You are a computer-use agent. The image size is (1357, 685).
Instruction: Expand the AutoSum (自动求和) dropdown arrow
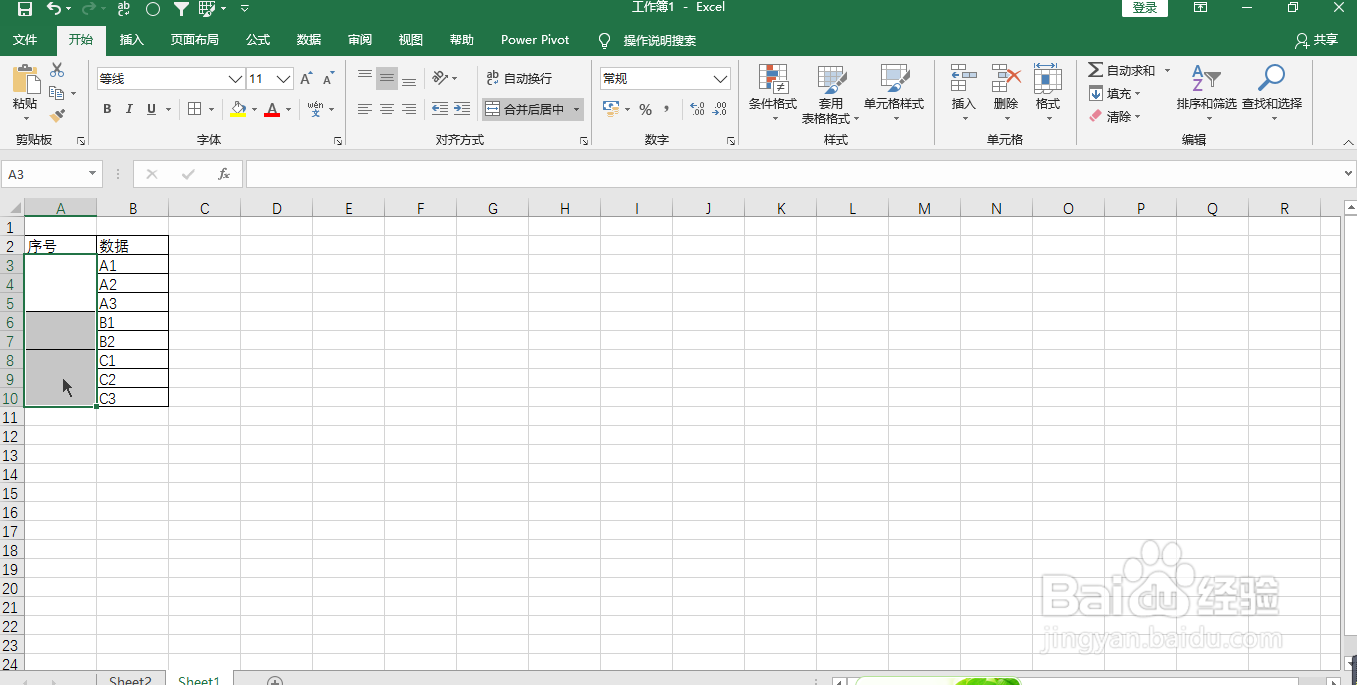1167,70
